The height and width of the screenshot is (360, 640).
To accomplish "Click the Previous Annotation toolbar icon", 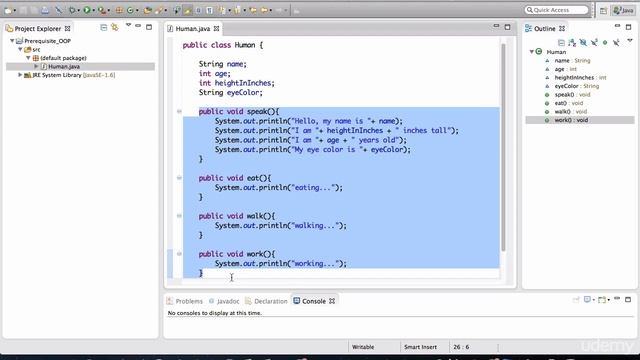I will tap(237, 10).
